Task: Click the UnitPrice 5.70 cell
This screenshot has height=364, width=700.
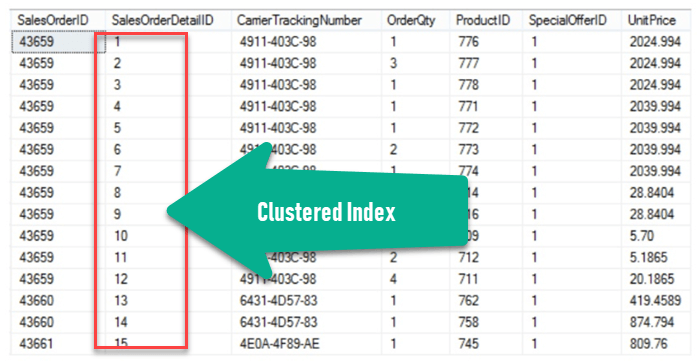Action: [x=656, y=235]
